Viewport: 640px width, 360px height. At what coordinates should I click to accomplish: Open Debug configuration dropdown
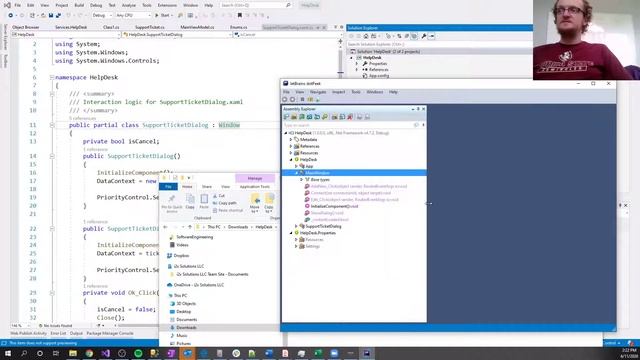[x=102, y=16]
